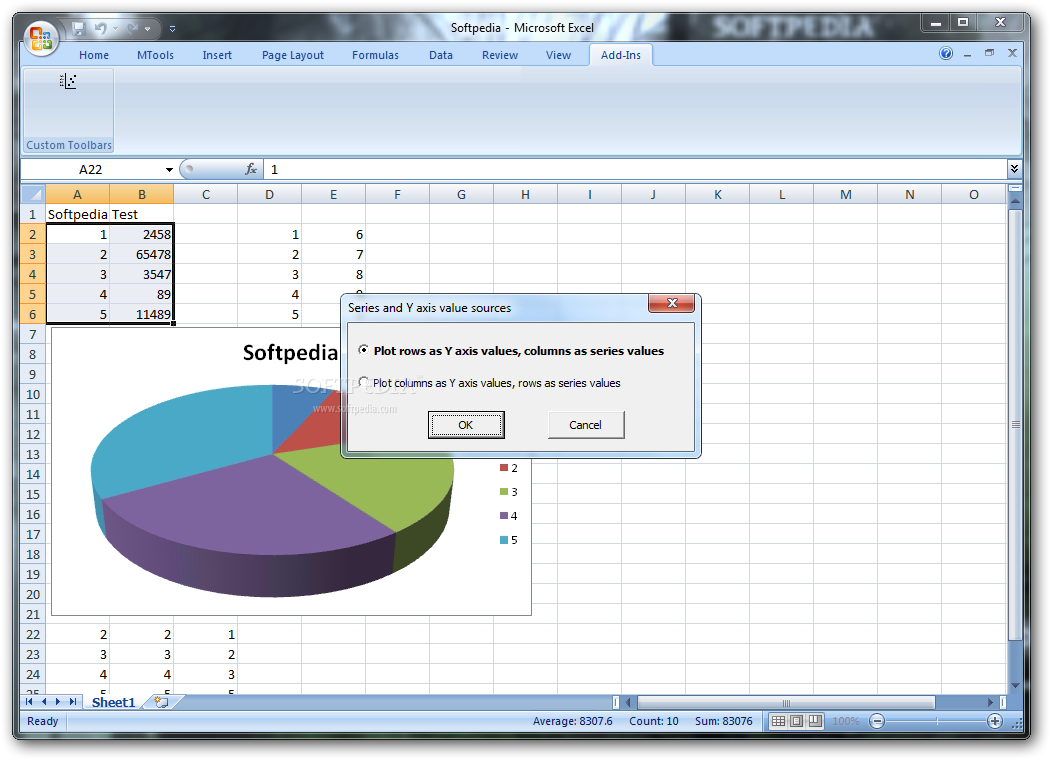Click the custom toolbar chart icon in Add-Ins

(x=68, y=82)
